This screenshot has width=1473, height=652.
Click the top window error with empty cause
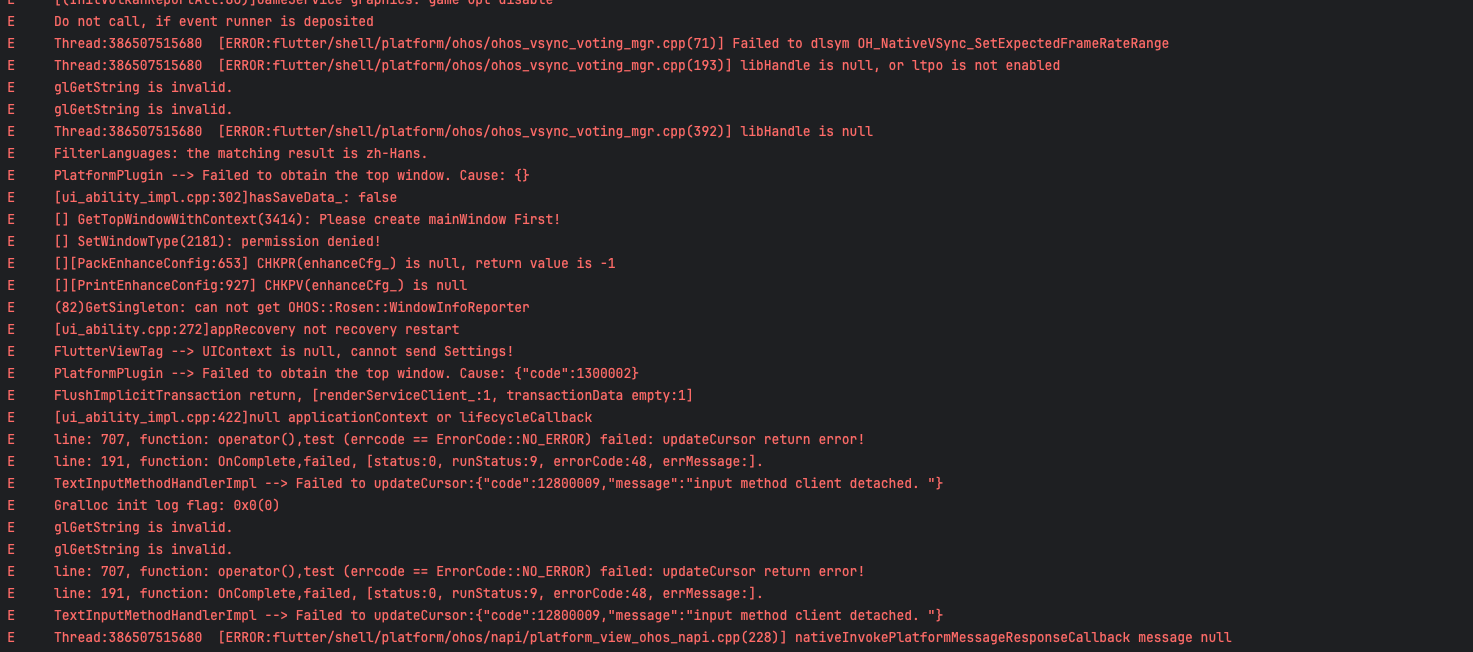tap(291, 176)
